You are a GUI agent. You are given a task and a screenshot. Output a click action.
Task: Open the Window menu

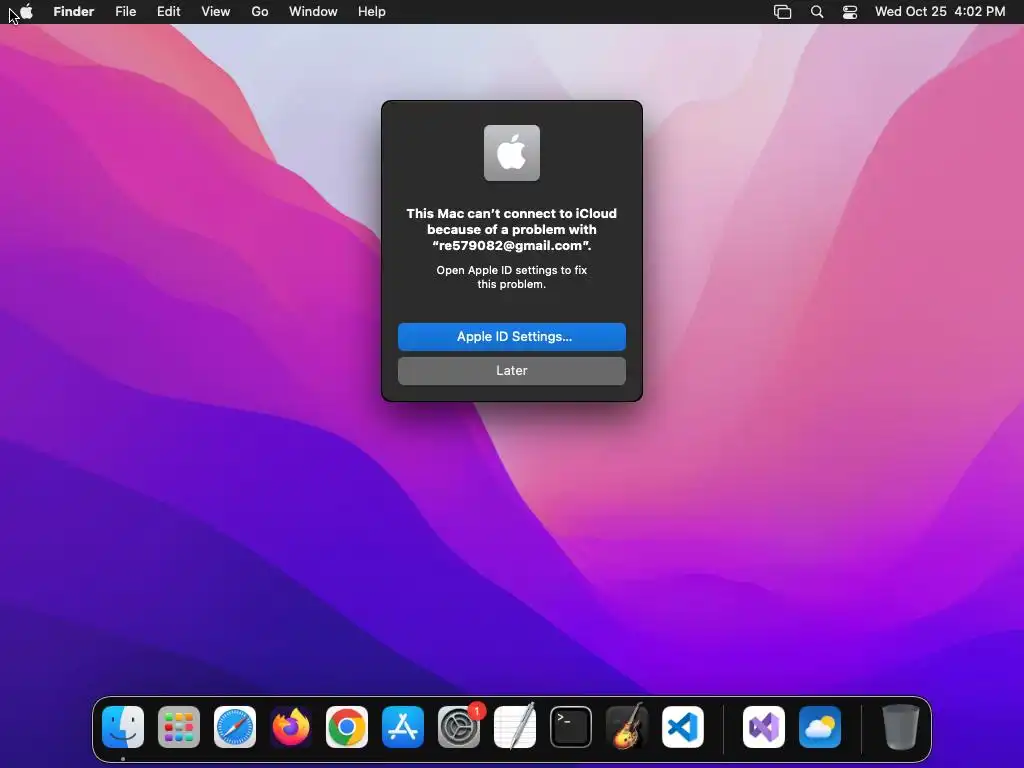coord(313,12)
